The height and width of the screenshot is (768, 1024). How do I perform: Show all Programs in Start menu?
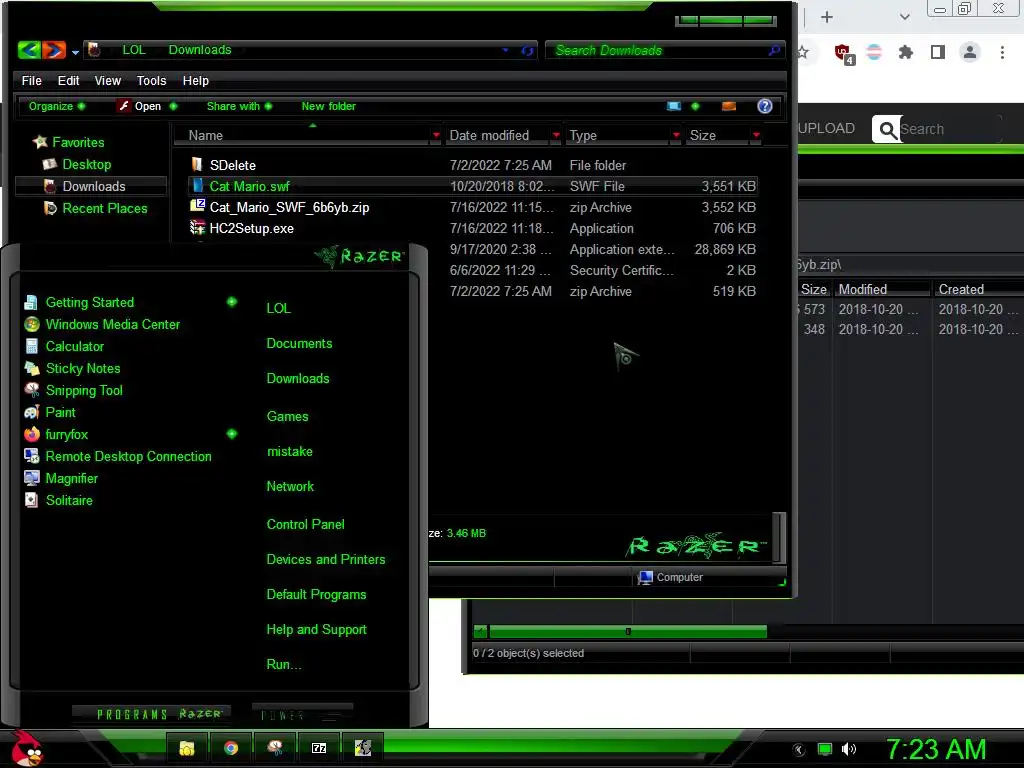point(152,714)
